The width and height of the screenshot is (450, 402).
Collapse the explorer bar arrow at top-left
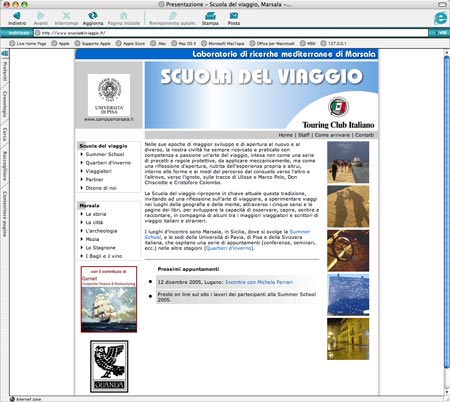pyautogui.click(x=4, y=53)
